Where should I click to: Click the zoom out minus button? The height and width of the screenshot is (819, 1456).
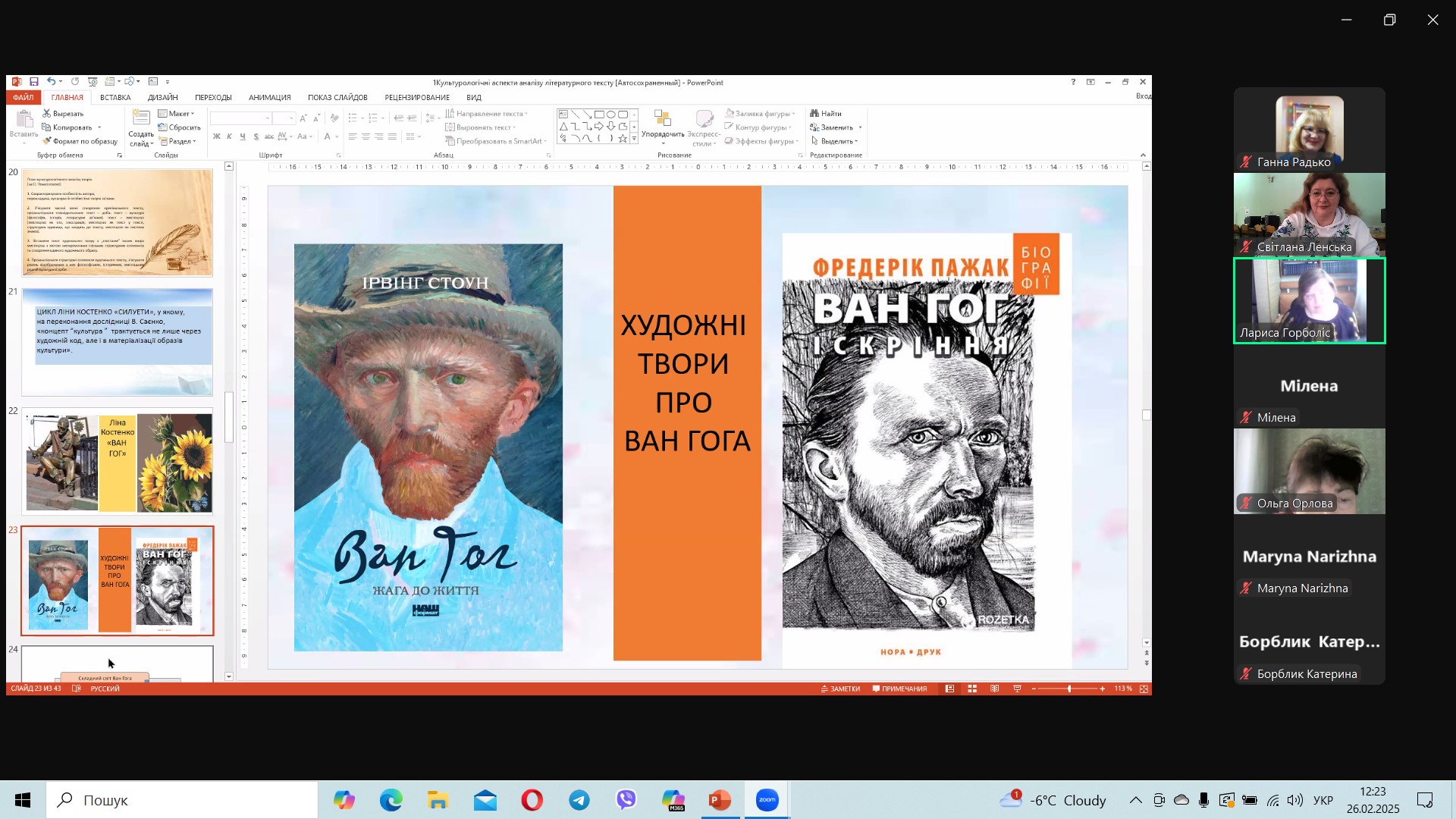point(1034,689)
